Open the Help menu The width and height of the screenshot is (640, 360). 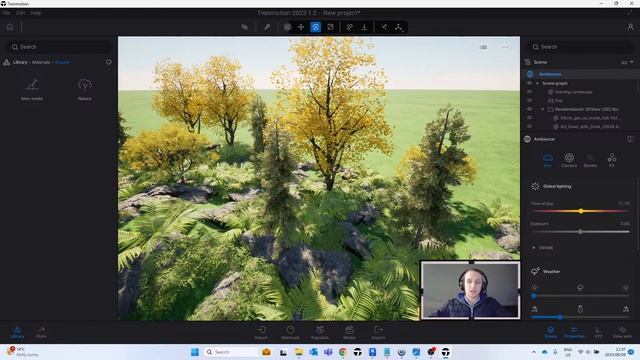tap(36, 13)
